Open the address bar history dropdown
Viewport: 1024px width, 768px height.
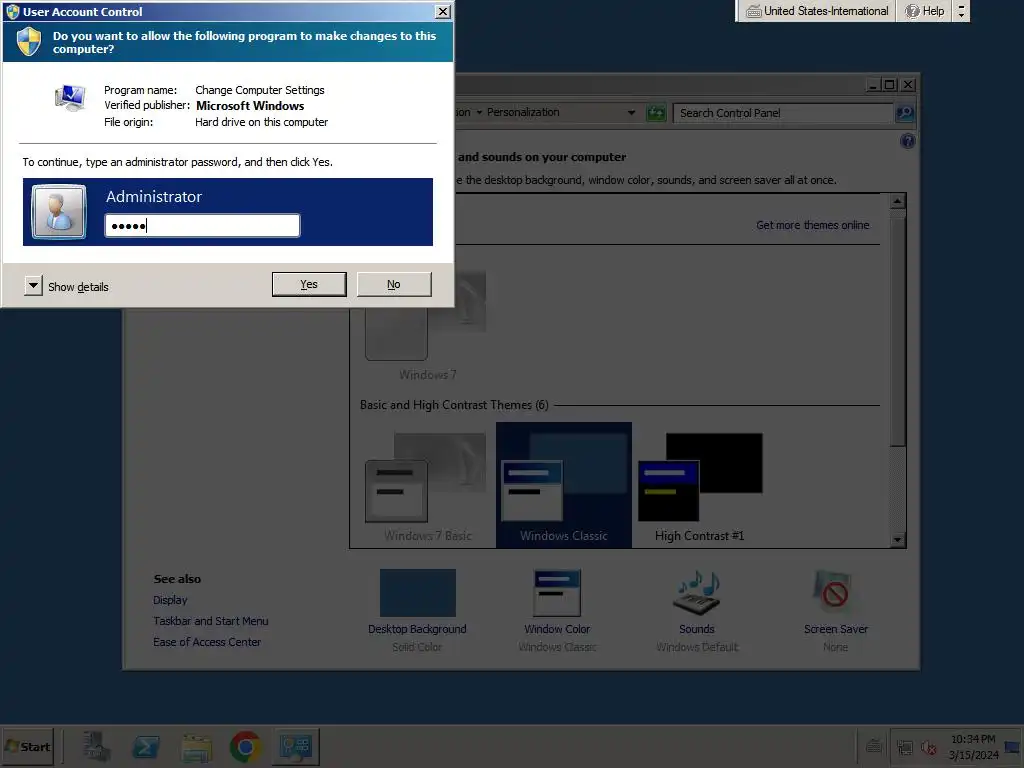click(x=631, y=112)
